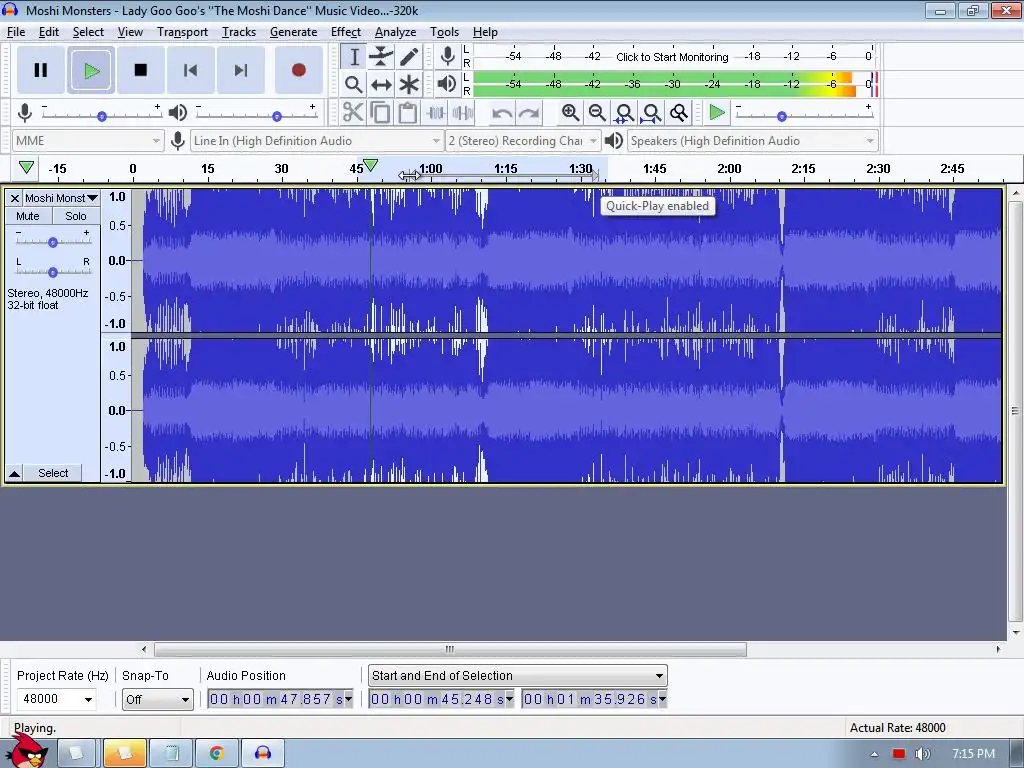Open the 2 (Stereo) Recording Channels dropdown
Image resolution: width=1024 pixels, height=768 pixels.
pyautogui.click(x=522, y=140)
